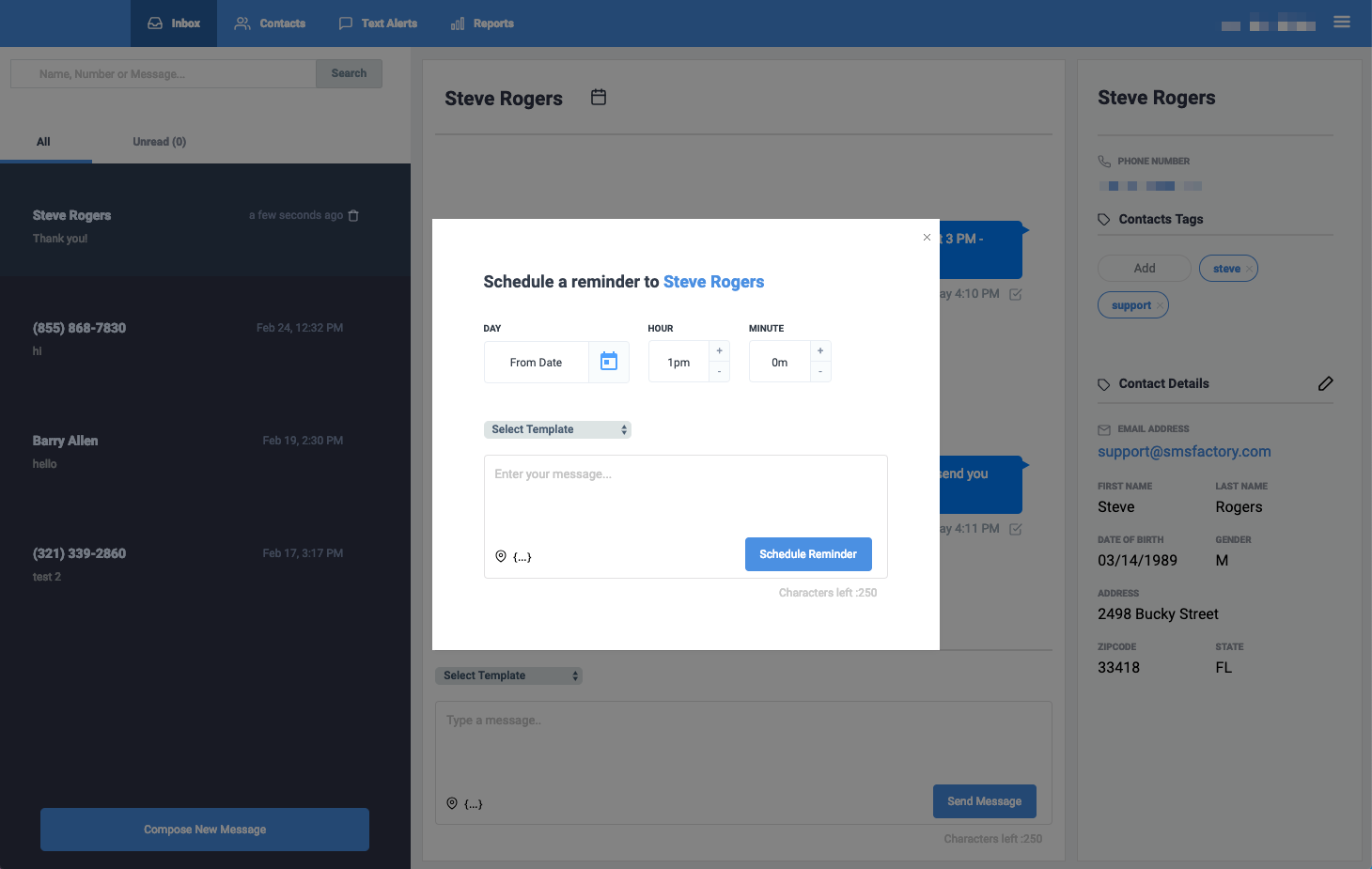The image size is (1372, 869).
Task: Insert location pin in reminder message
Action: point(501,556)
